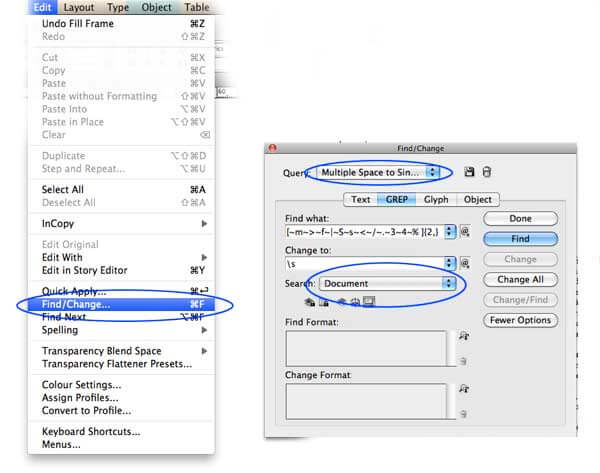Click the Change All button

pos(520,279)
